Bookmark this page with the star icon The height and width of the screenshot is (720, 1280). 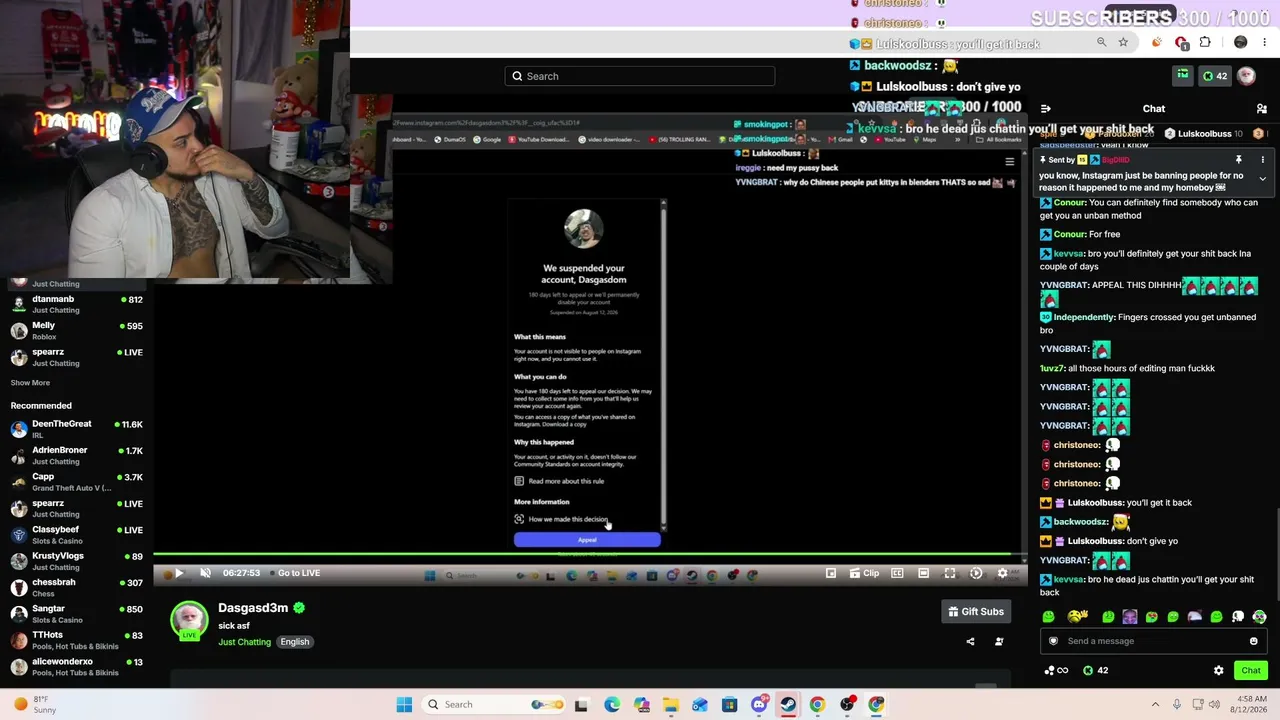pos(1123,42)
